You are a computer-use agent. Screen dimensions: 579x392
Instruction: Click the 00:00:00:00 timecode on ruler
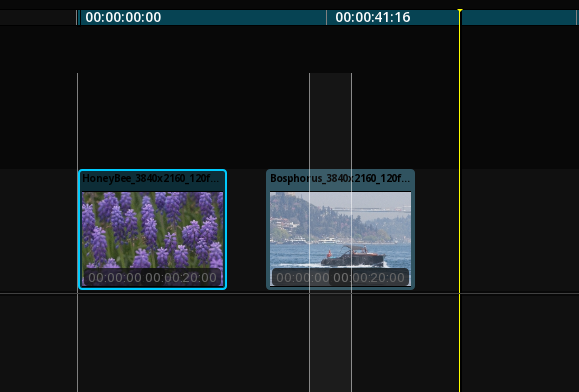point(123,17)
